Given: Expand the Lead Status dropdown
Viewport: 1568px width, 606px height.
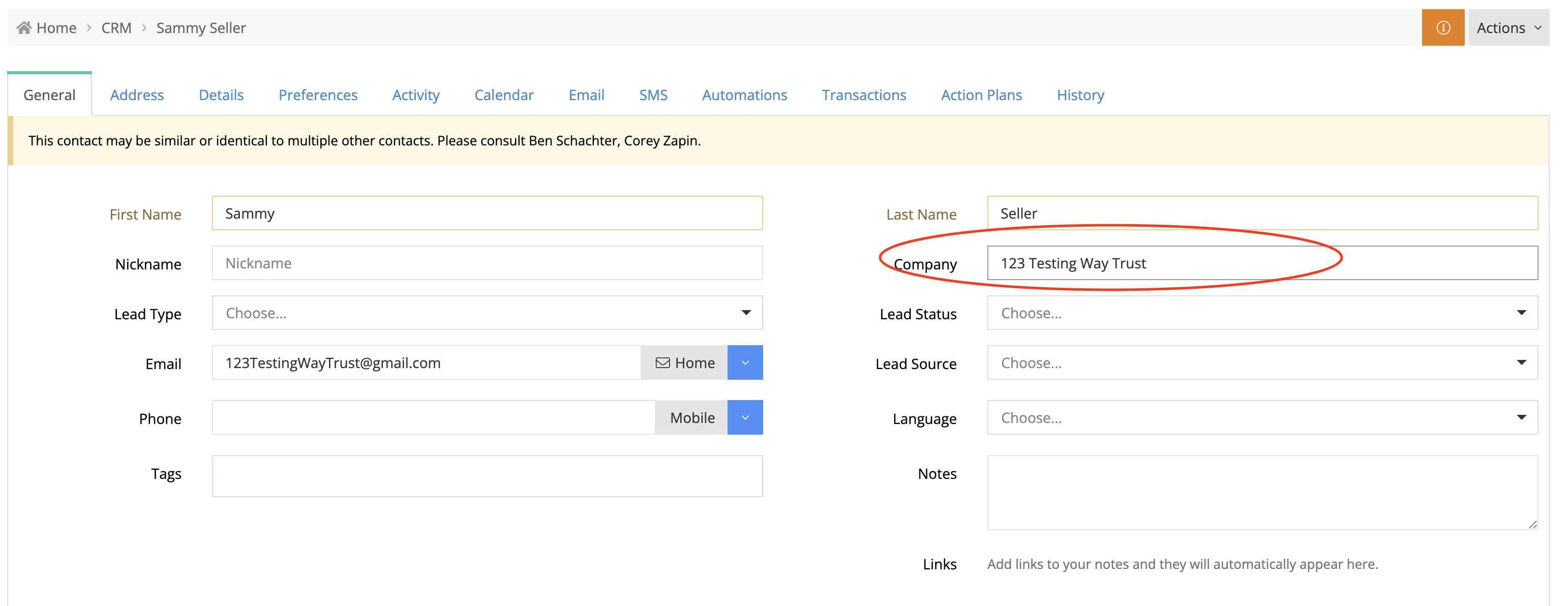Looking at the screenshot, I should click(x=1262, y=313).
